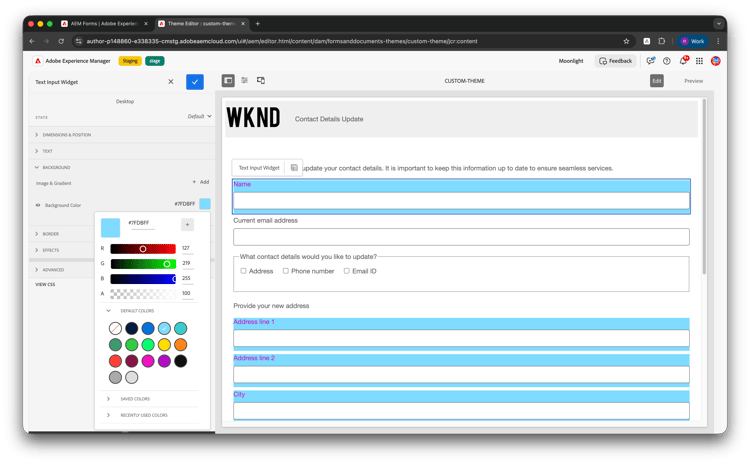Adjust the green G color slider

(143, 264)
